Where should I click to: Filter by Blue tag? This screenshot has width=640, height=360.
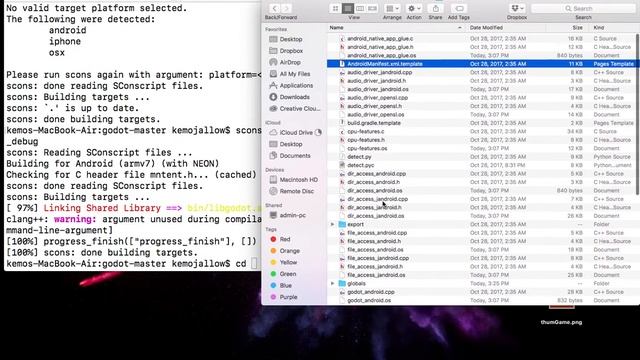(x=285, y=285)
